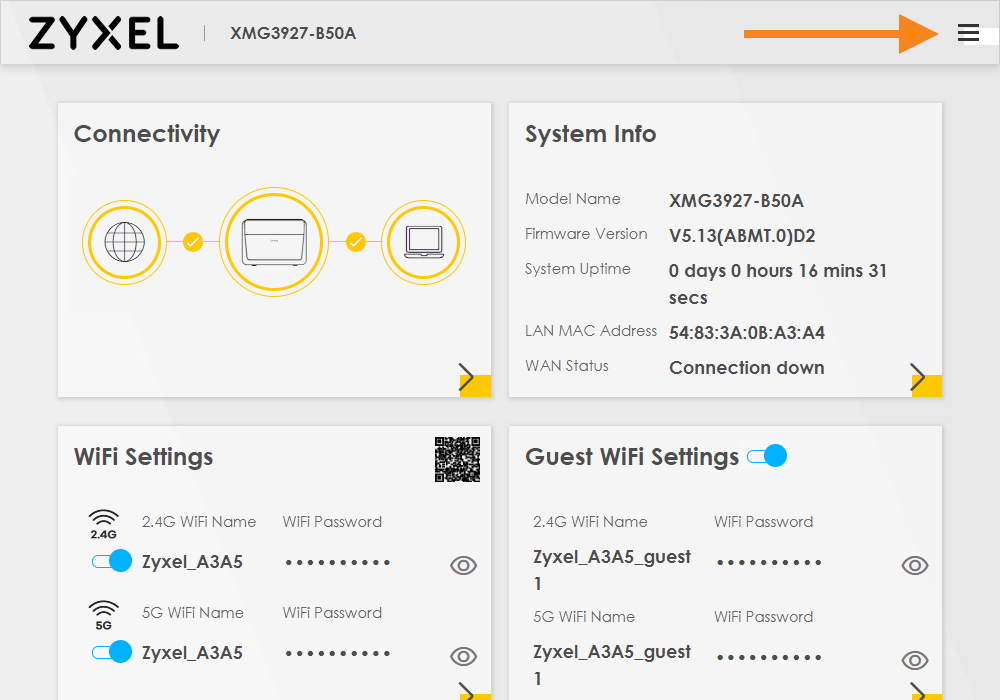The width and height of the screenshot is (1000, 700).
Task: Expand the WiFi Settings card arrow
Action: pyautogui.click(x=469, y=690)
